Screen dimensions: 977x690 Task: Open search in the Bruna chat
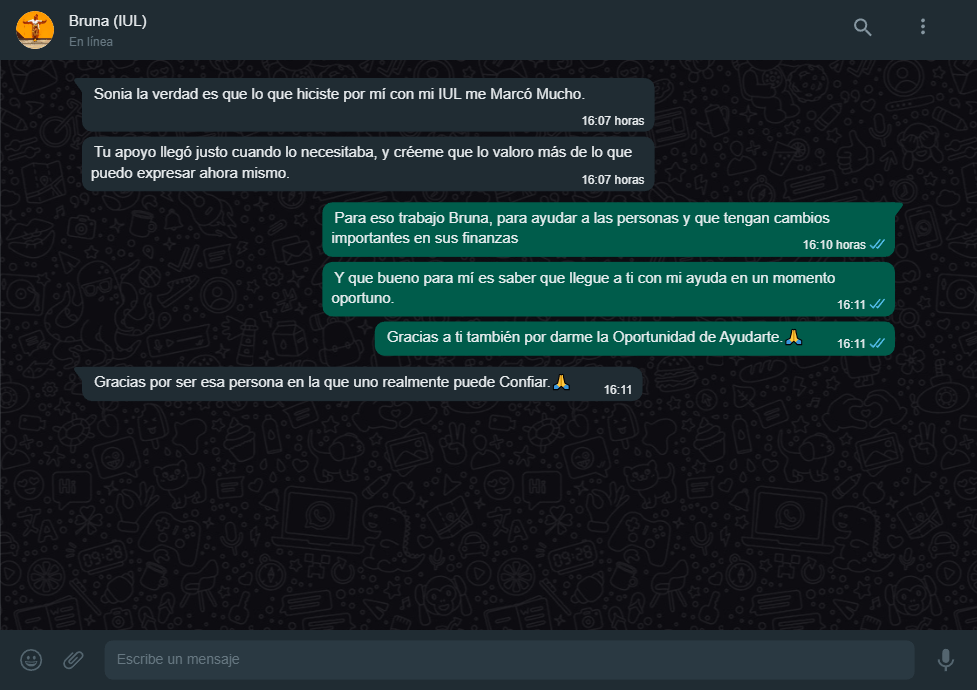(x=862, y=27)
